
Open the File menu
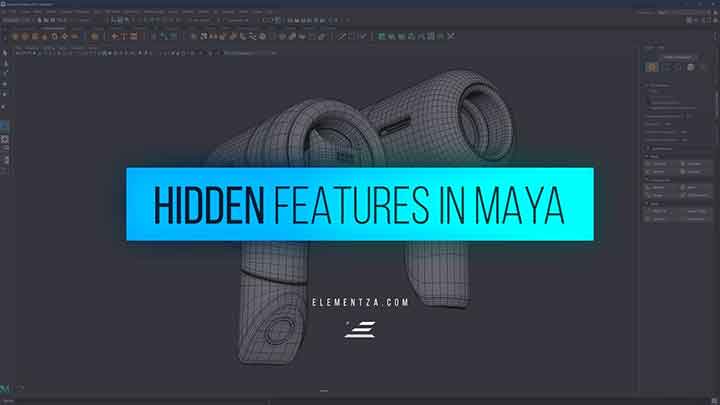coord(6,11)
